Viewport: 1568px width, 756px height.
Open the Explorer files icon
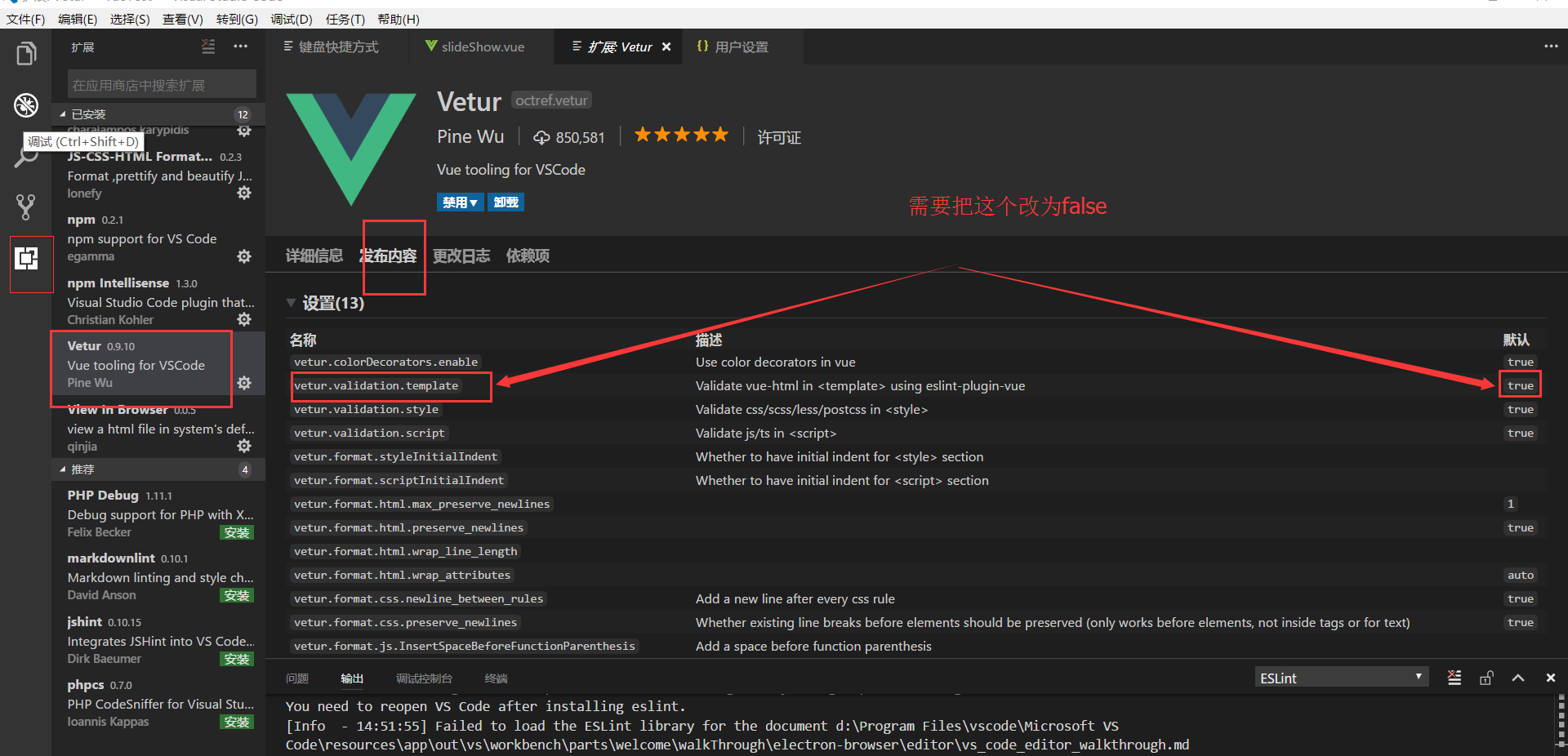pyautogui.click(x=26, y=54)
